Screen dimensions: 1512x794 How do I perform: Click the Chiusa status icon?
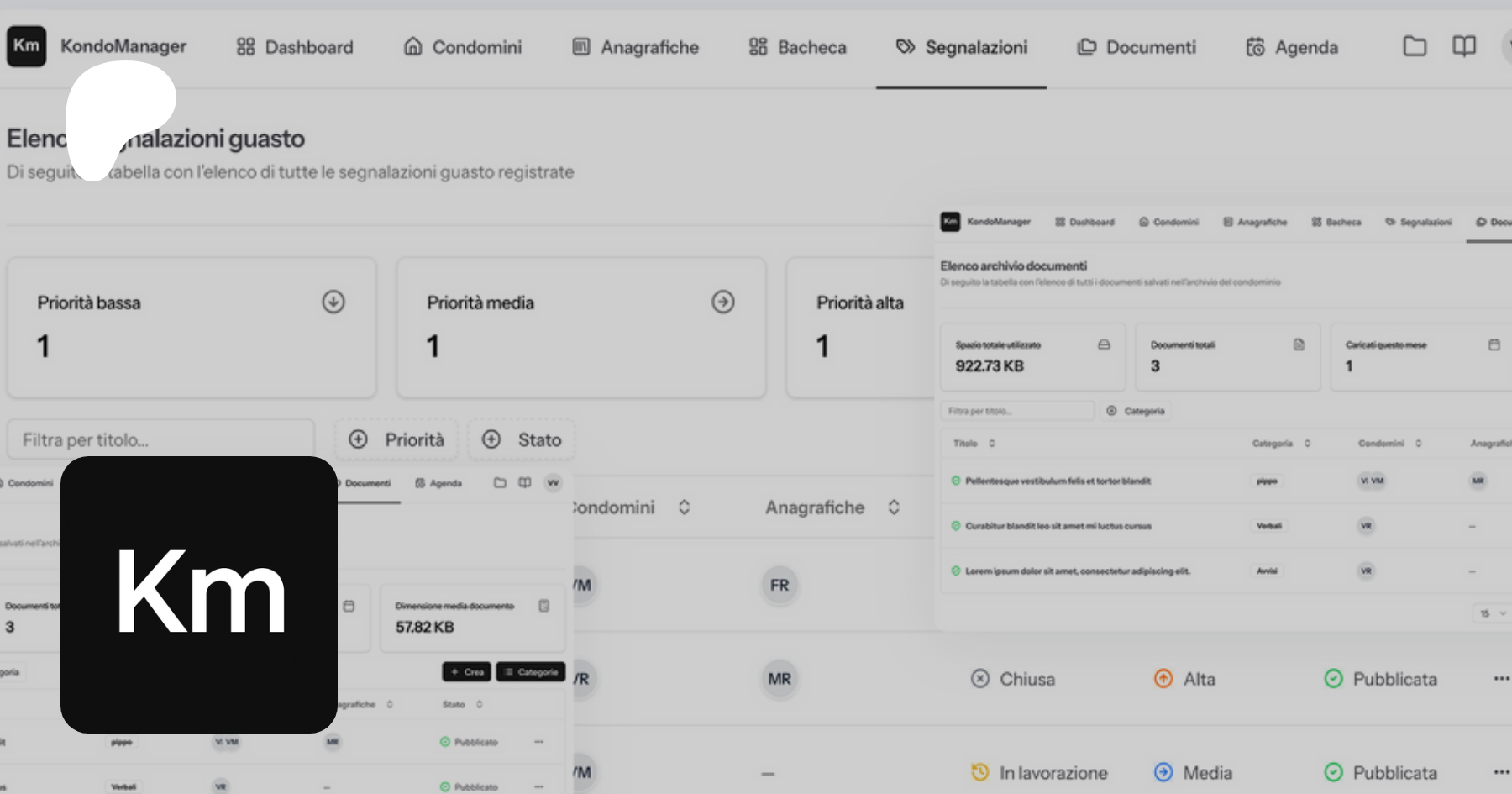point(979,678)
